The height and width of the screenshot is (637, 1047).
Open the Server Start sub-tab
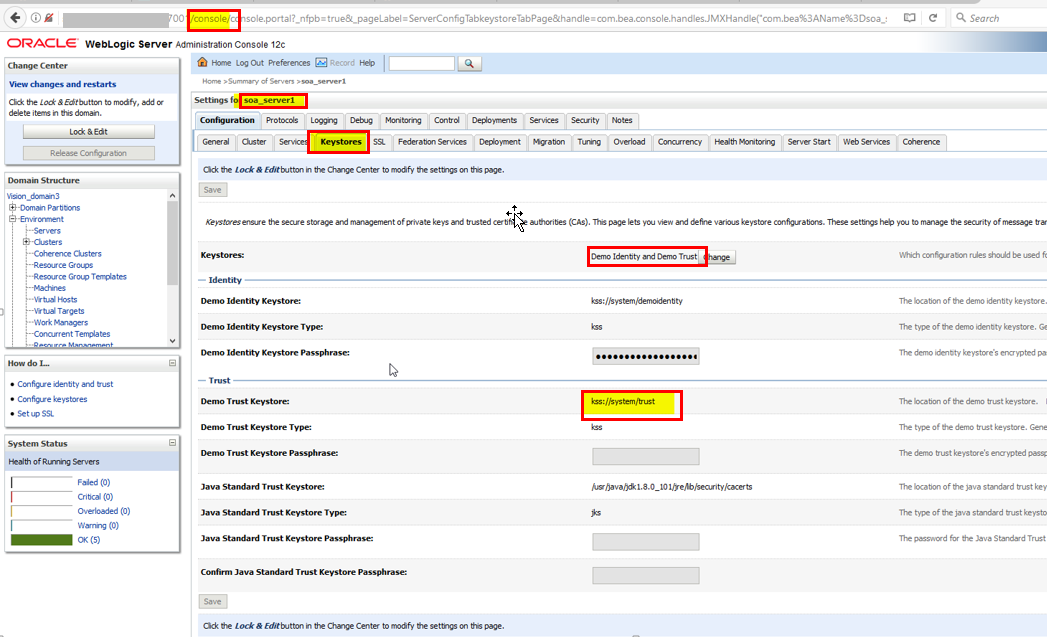pos(809,142)
